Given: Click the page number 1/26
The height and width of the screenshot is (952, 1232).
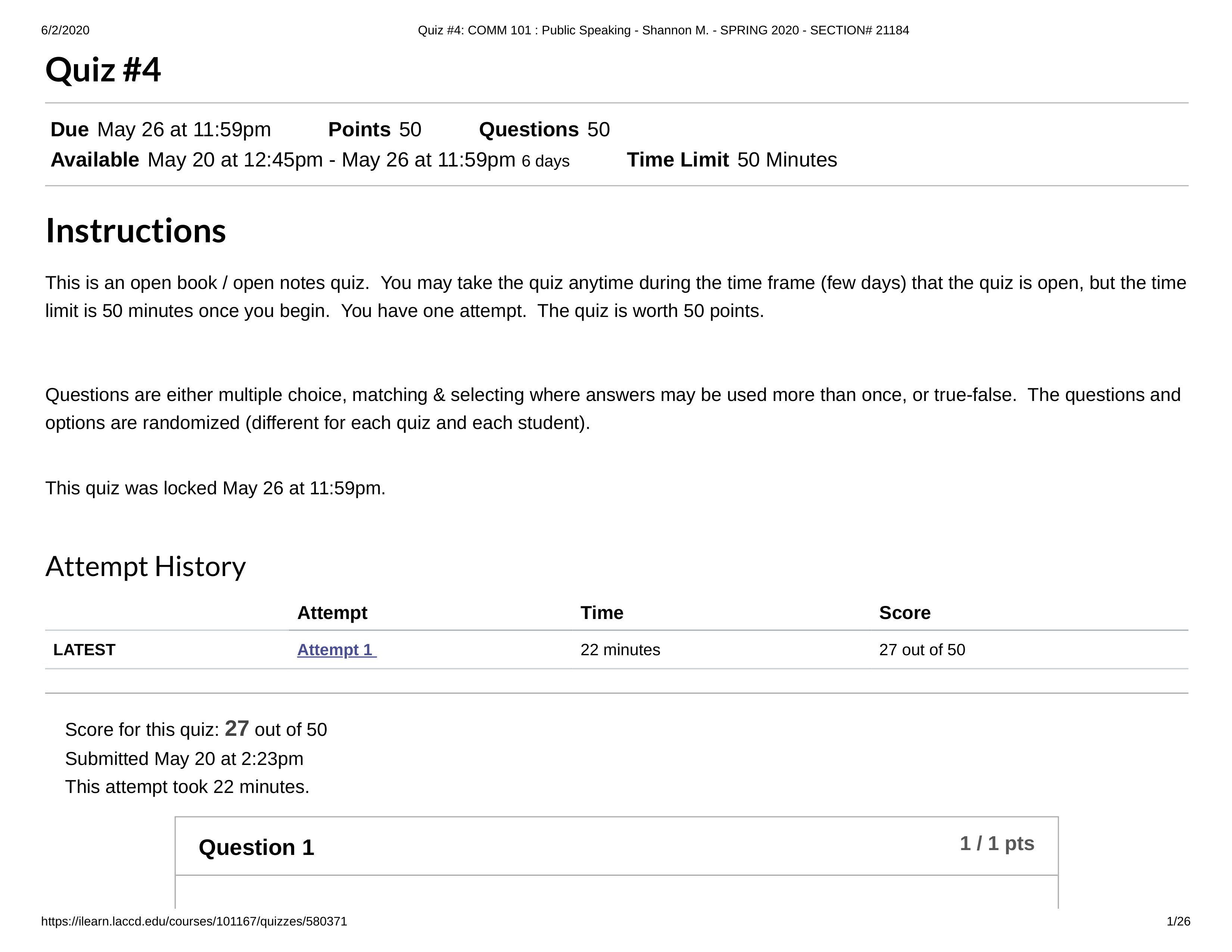Looking at the screenshot, I should [x=1178, y=921].
